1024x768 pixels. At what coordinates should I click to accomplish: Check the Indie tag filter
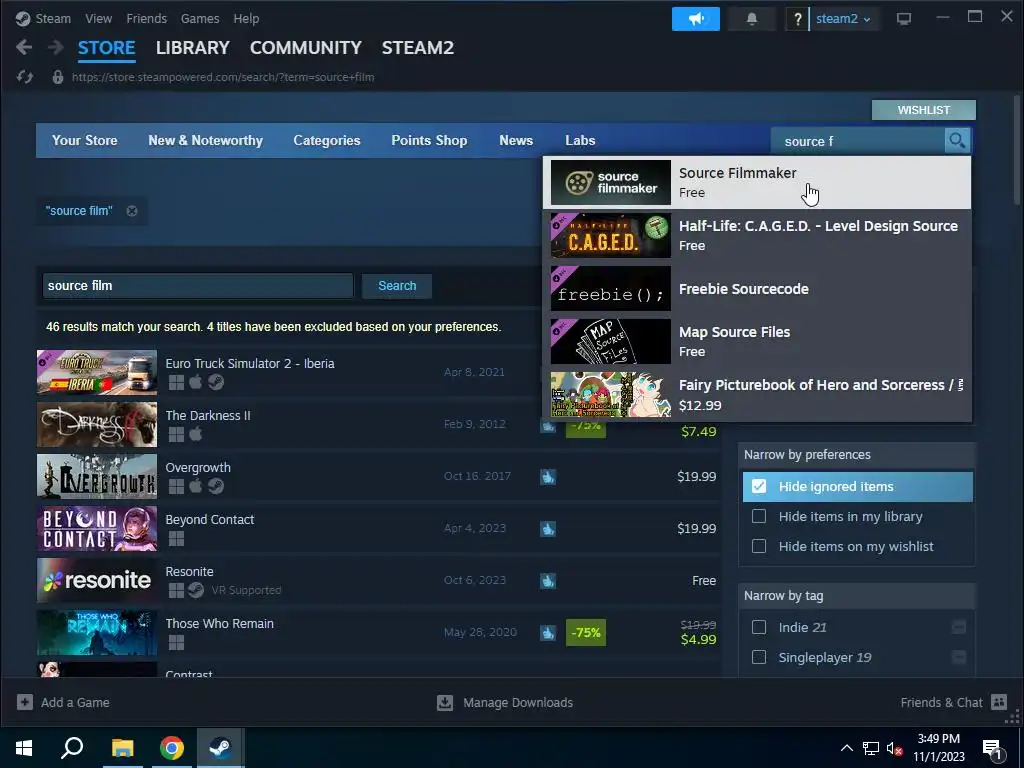point(759,627)
